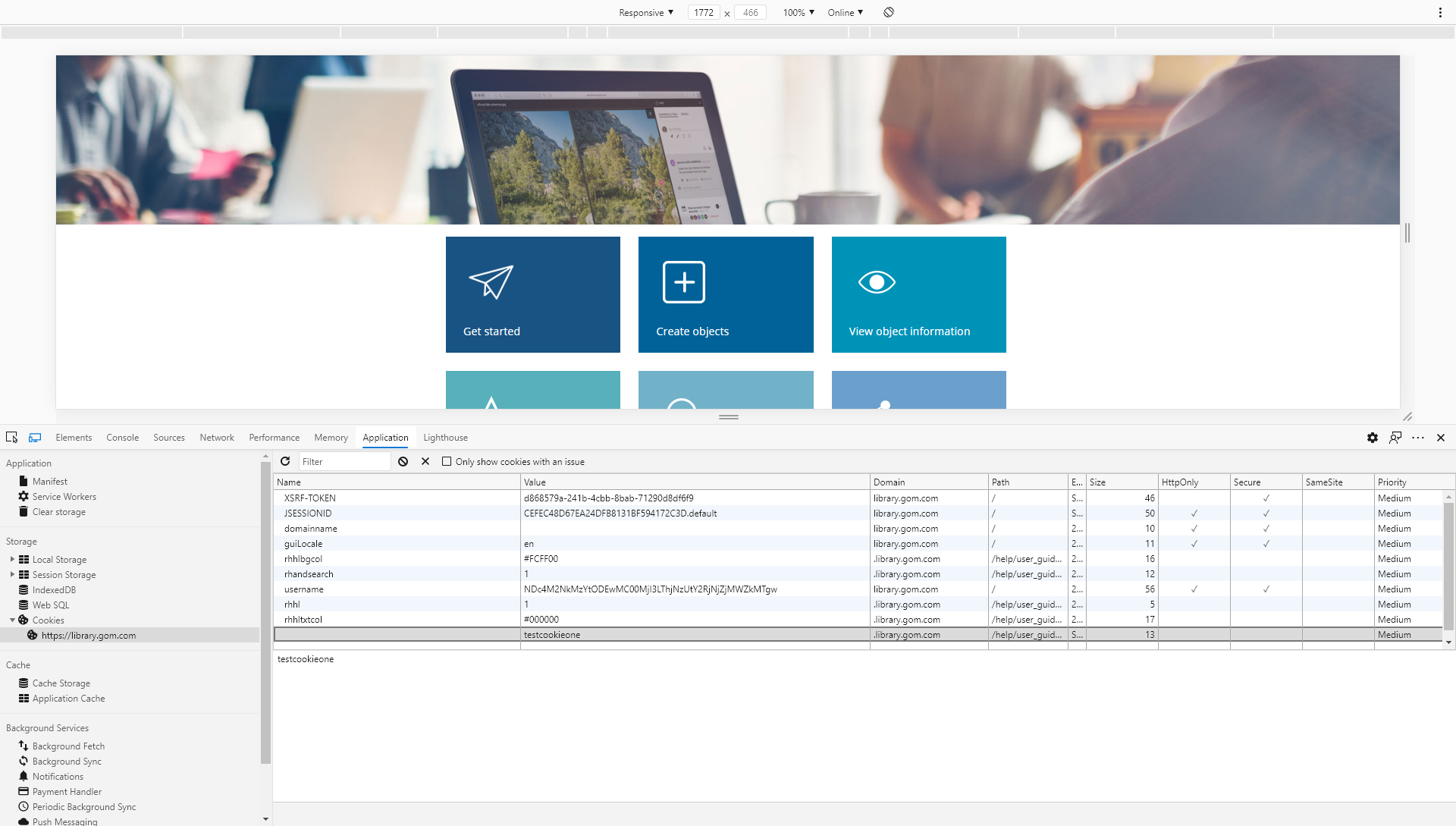1456x826 pixels.
Task: Open the Responsive device dropdown
Action: (645, 12)
